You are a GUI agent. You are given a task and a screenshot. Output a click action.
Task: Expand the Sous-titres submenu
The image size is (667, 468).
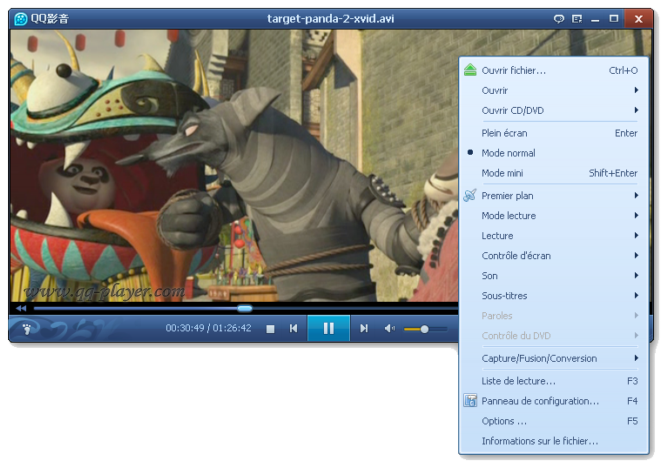tap(553, 296)
